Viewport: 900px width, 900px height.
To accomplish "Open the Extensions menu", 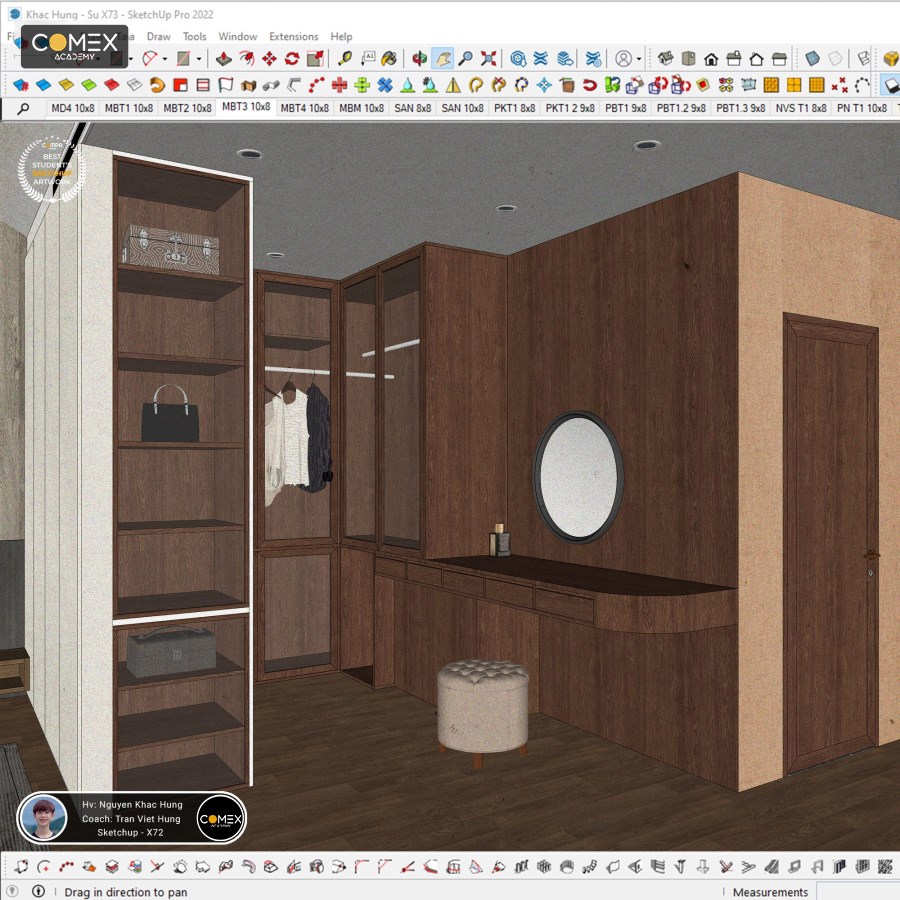I will [293, 36].
